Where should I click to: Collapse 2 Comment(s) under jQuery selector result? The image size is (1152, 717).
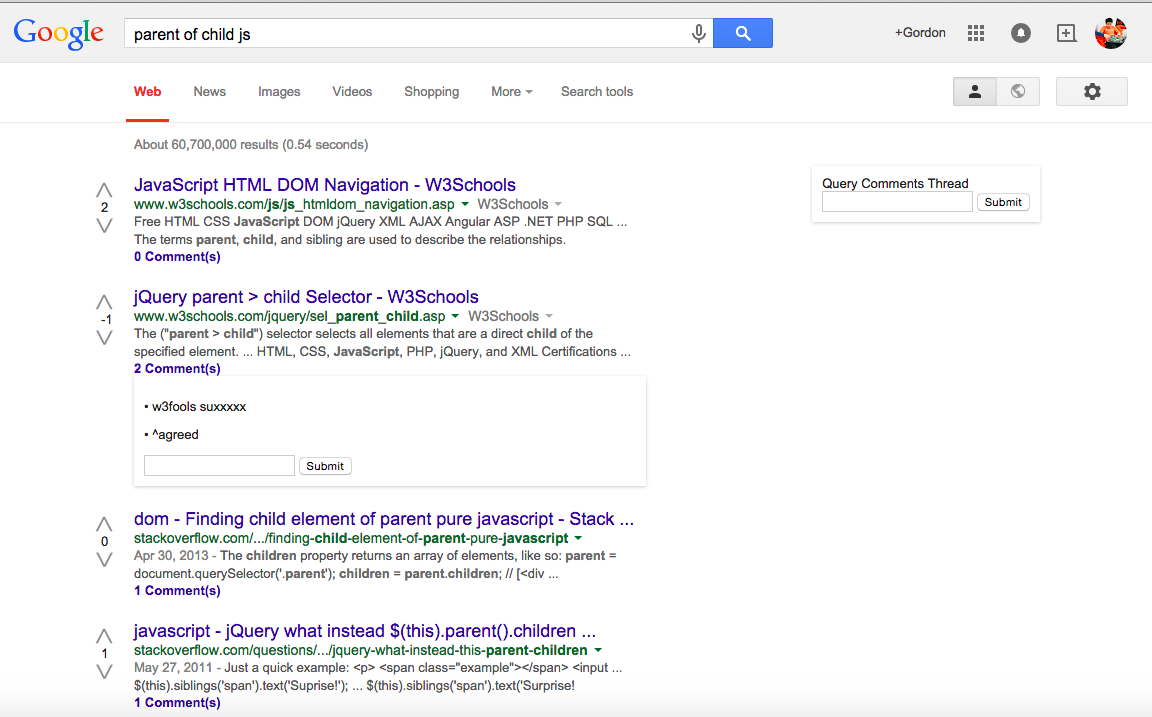pyautogui.click(x=177, y=369)
